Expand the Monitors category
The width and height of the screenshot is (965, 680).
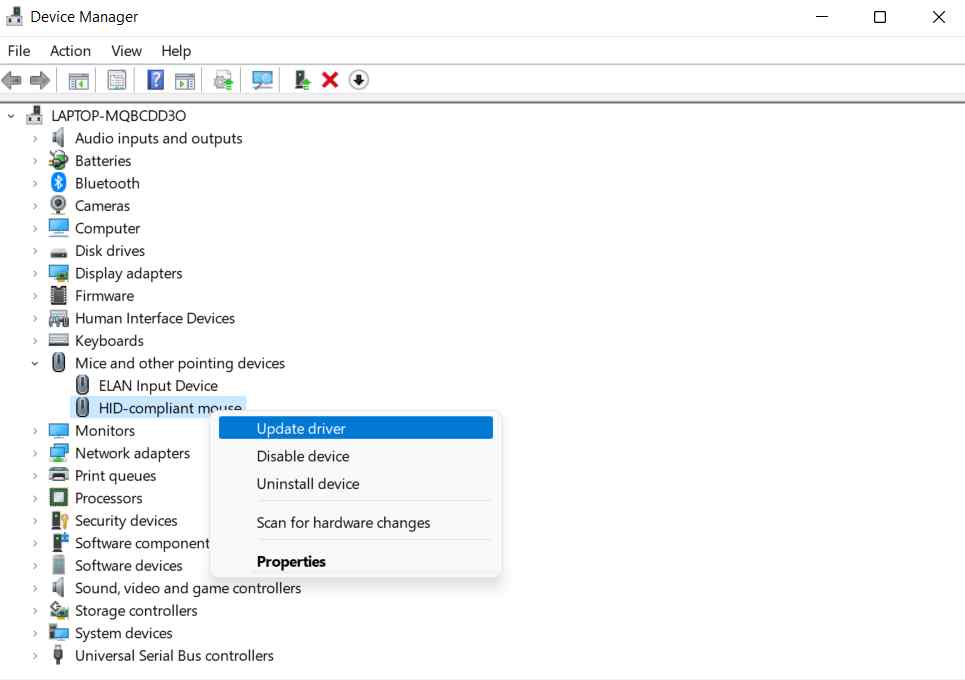click(x=35, y=431)
